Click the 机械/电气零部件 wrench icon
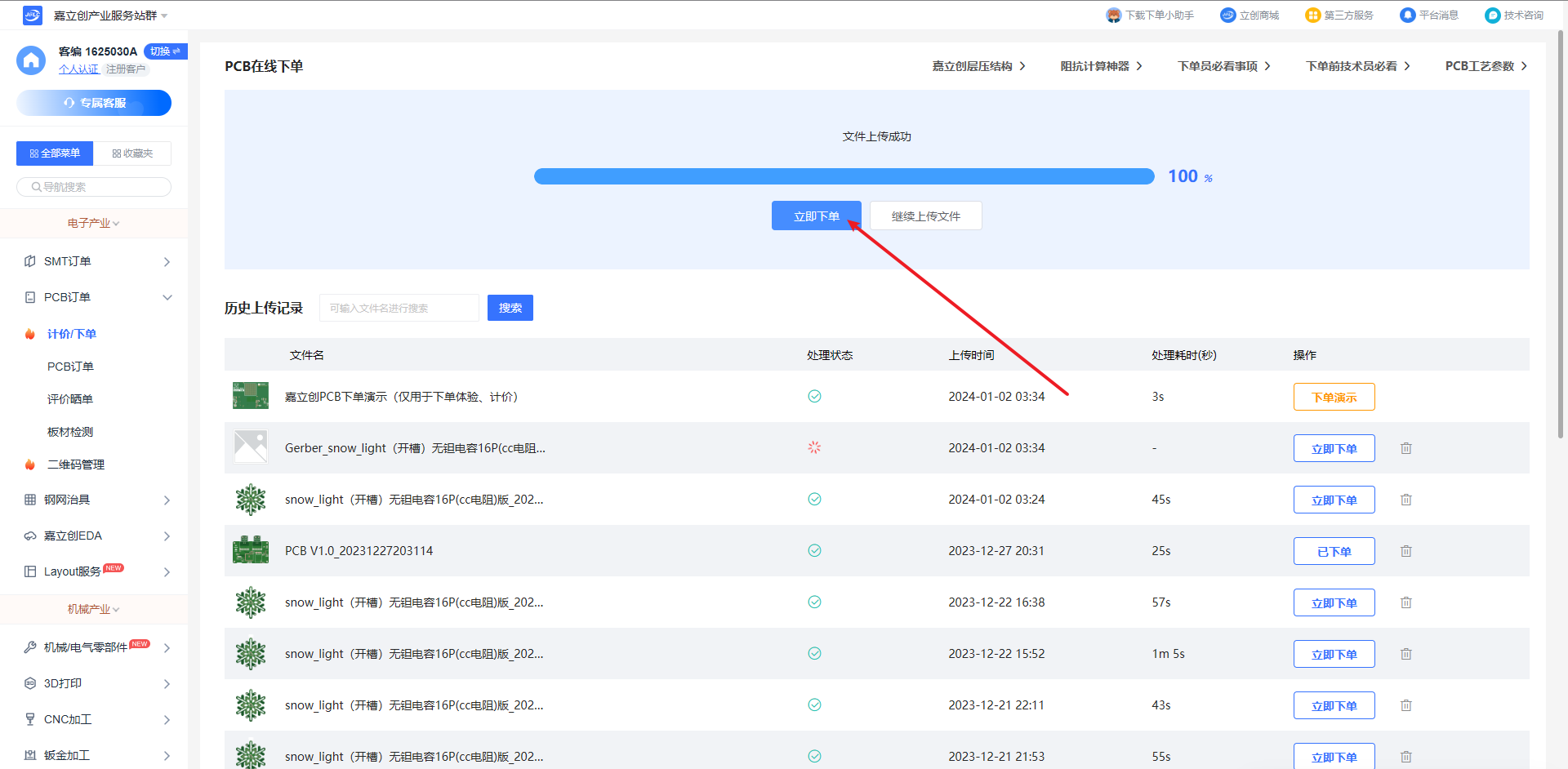The height and width of the screenshot is (769, 1568). pos(30,647)
